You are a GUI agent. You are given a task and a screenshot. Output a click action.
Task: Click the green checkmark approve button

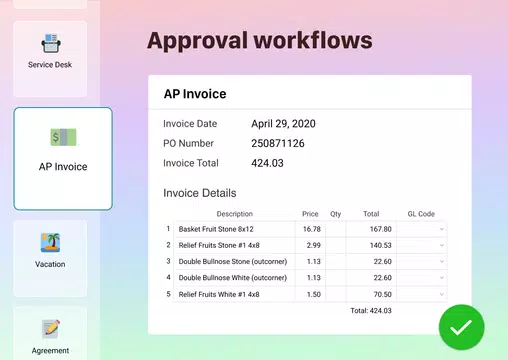(x=461, y=327)
